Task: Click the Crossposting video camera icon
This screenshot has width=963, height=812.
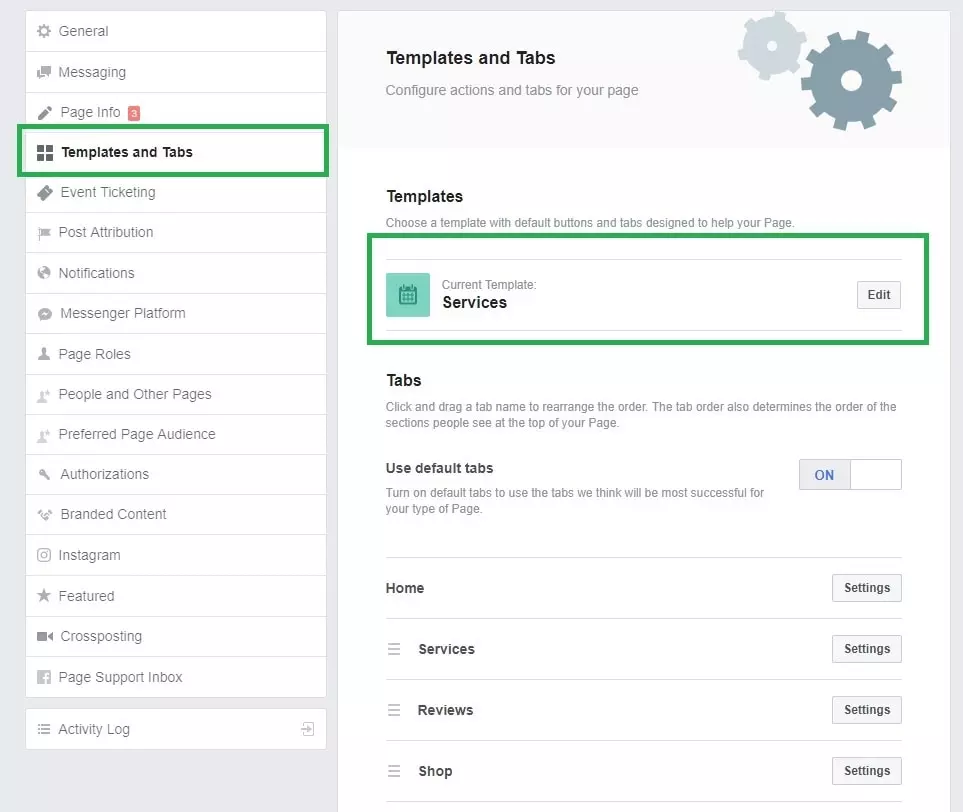Action: click(45, 636)
